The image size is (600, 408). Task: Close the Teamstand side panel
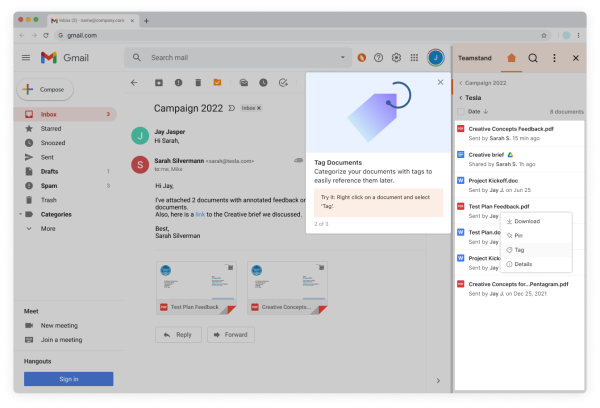click(x=576, y=58)
